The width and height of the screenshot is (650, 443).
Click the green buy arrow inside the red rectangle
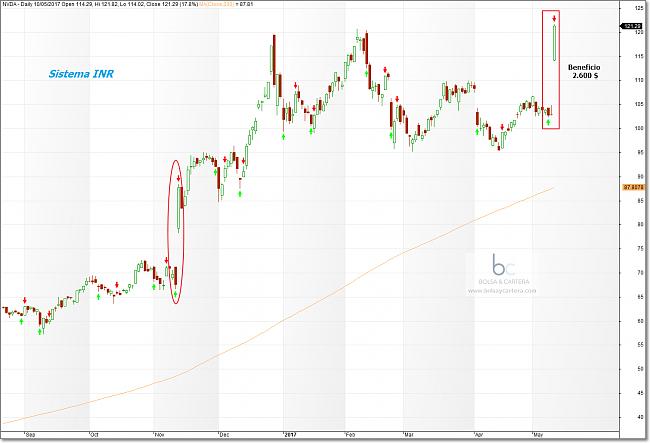(x=548, y=121)
